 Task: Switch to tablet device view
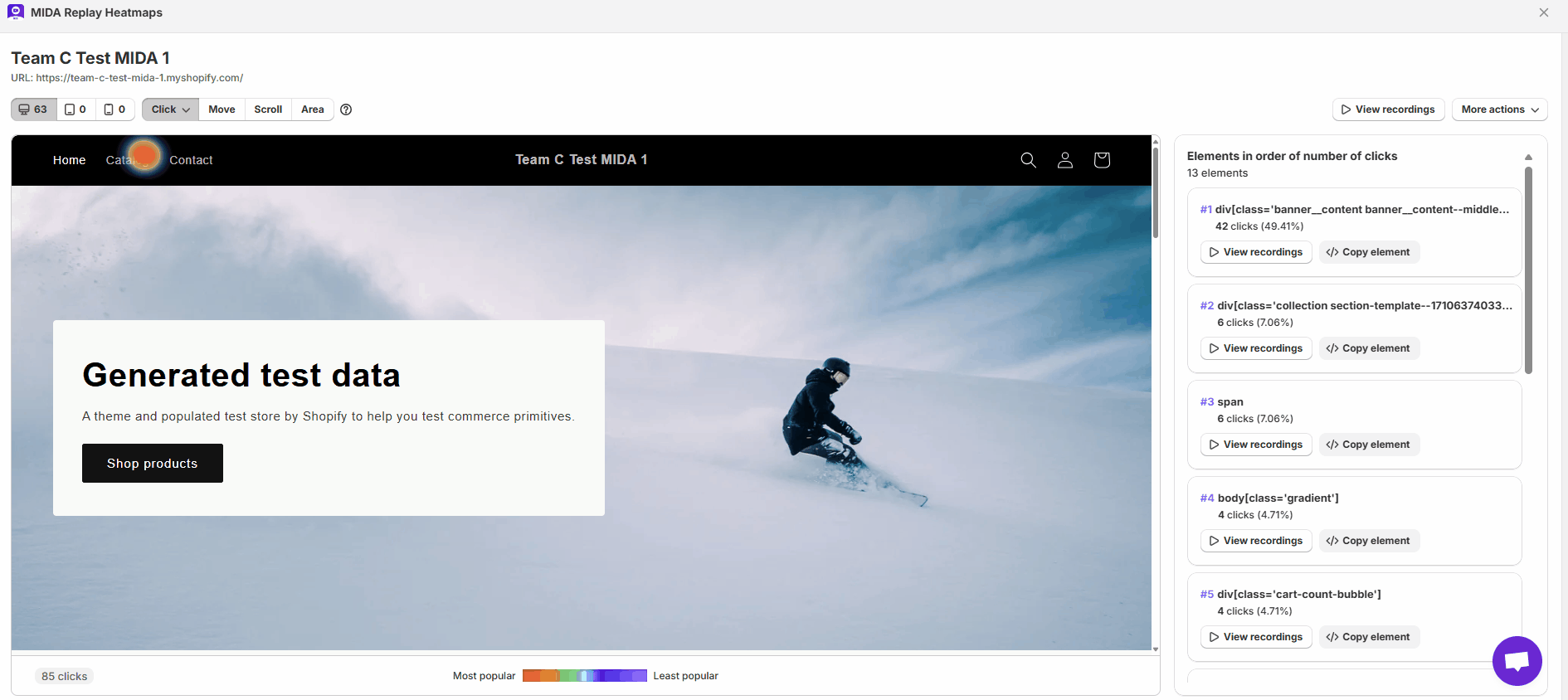pyautogui.click(x=75, y=109)
